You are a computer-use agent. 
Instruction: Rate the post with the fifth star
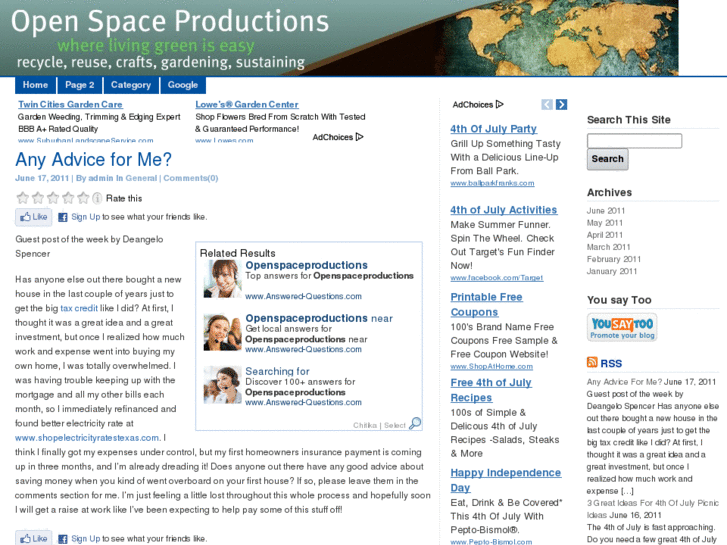coord(82,198)
